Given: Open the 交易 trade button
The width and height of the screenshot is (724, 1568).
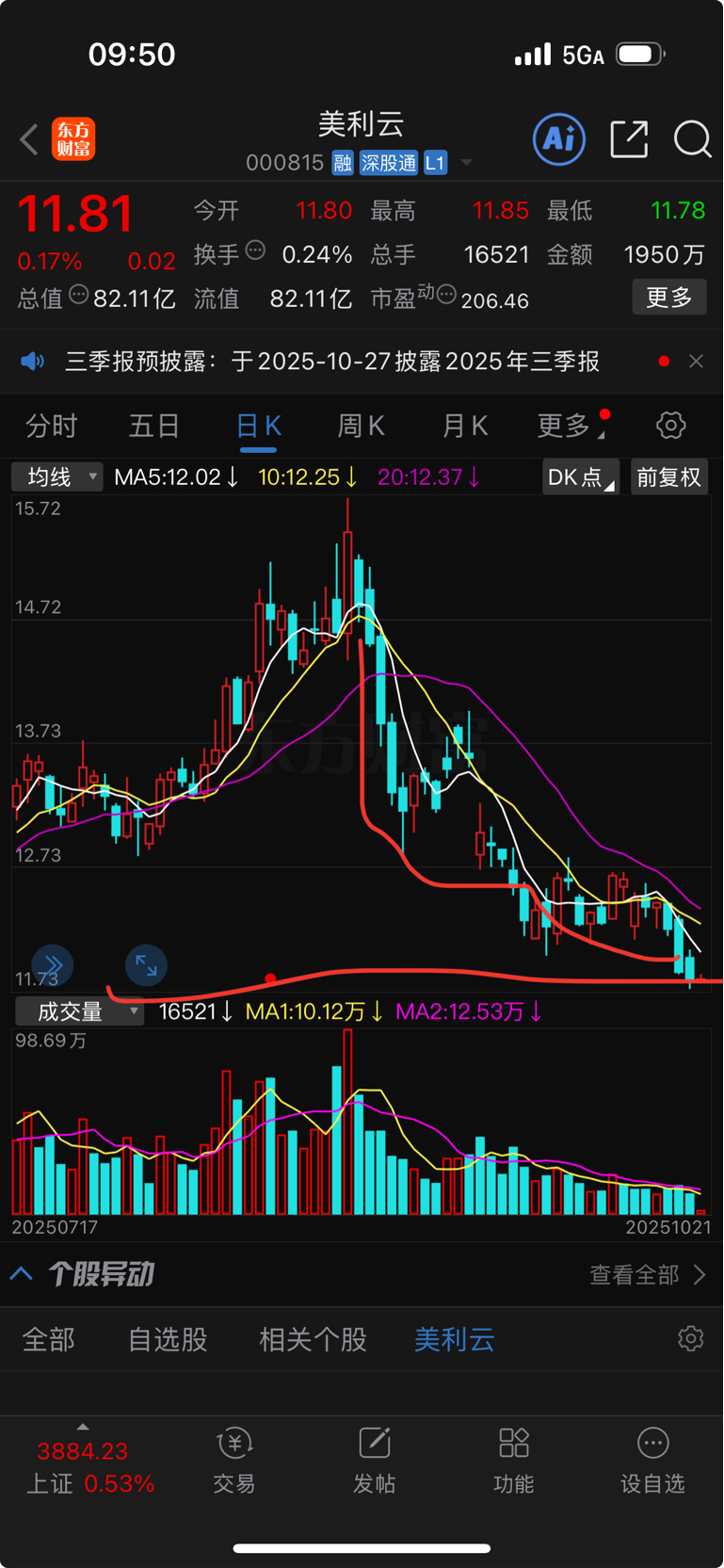Looking at the screenshot, I should click(x=234, y=1462).
